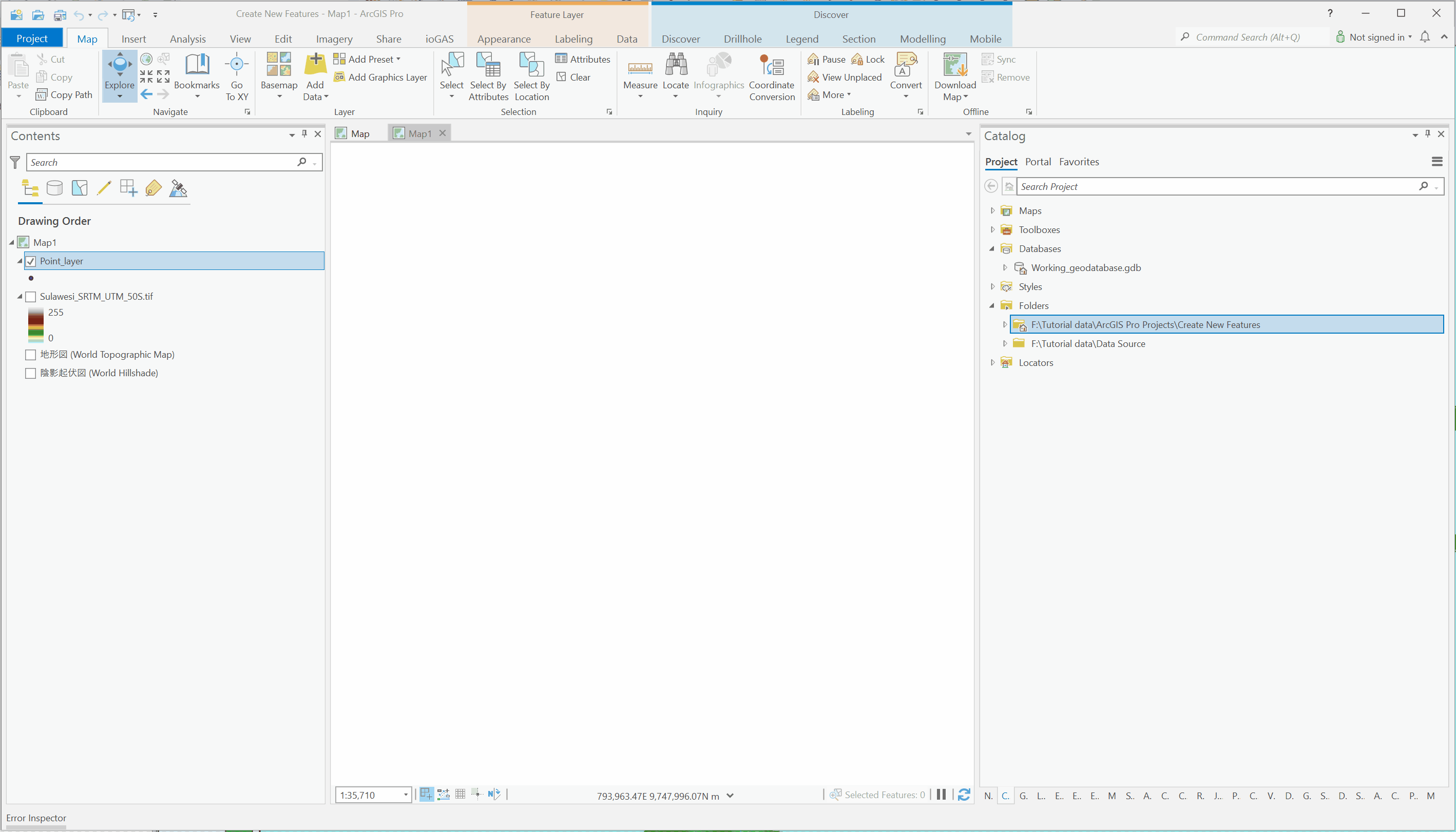Click the Coordinate Conversion icon
Screen dimensions: 1456x832
click(x=772, y=65)
